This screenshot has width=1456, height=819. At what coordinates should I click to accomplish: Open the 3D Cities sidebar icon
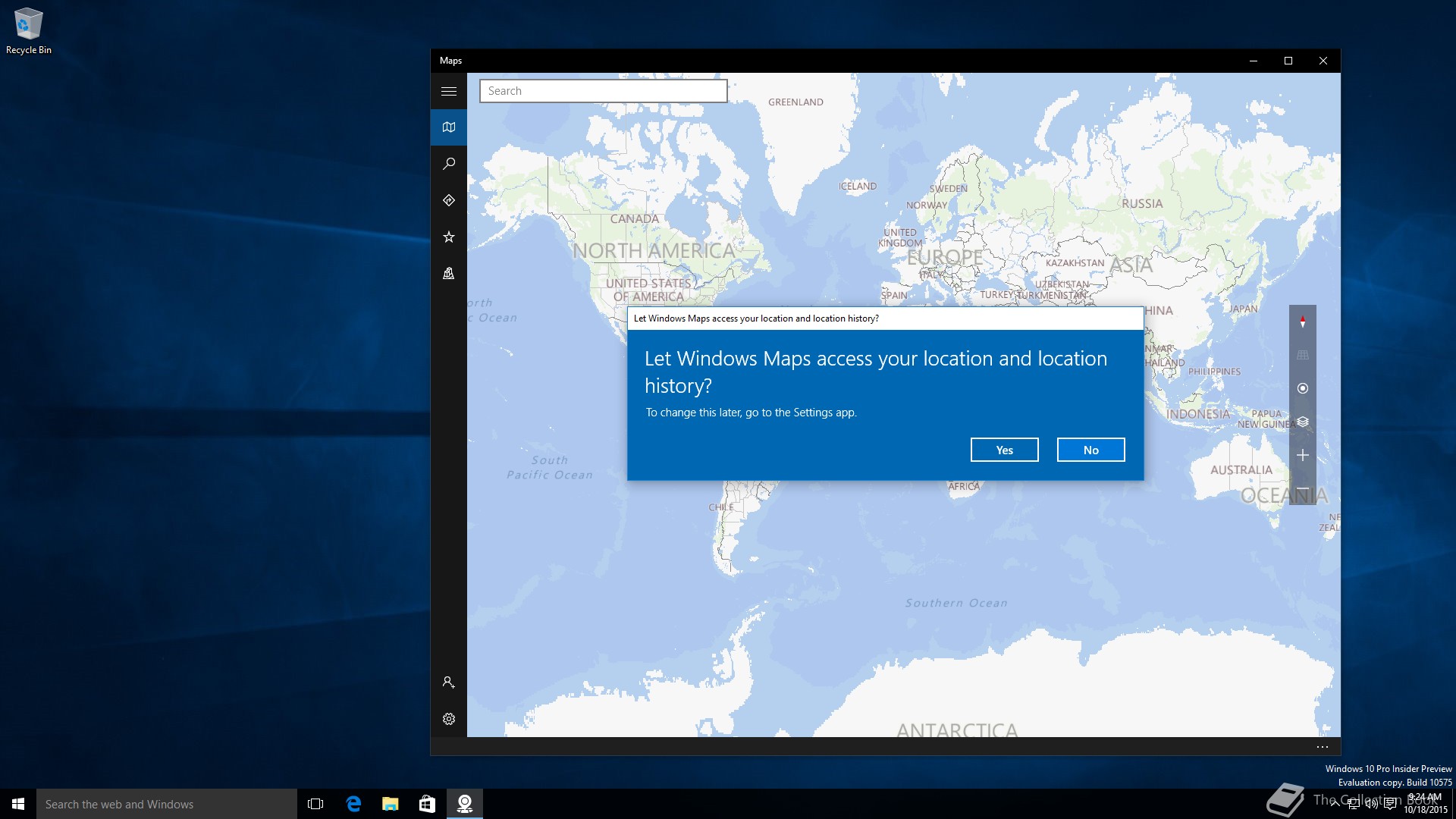449,273
